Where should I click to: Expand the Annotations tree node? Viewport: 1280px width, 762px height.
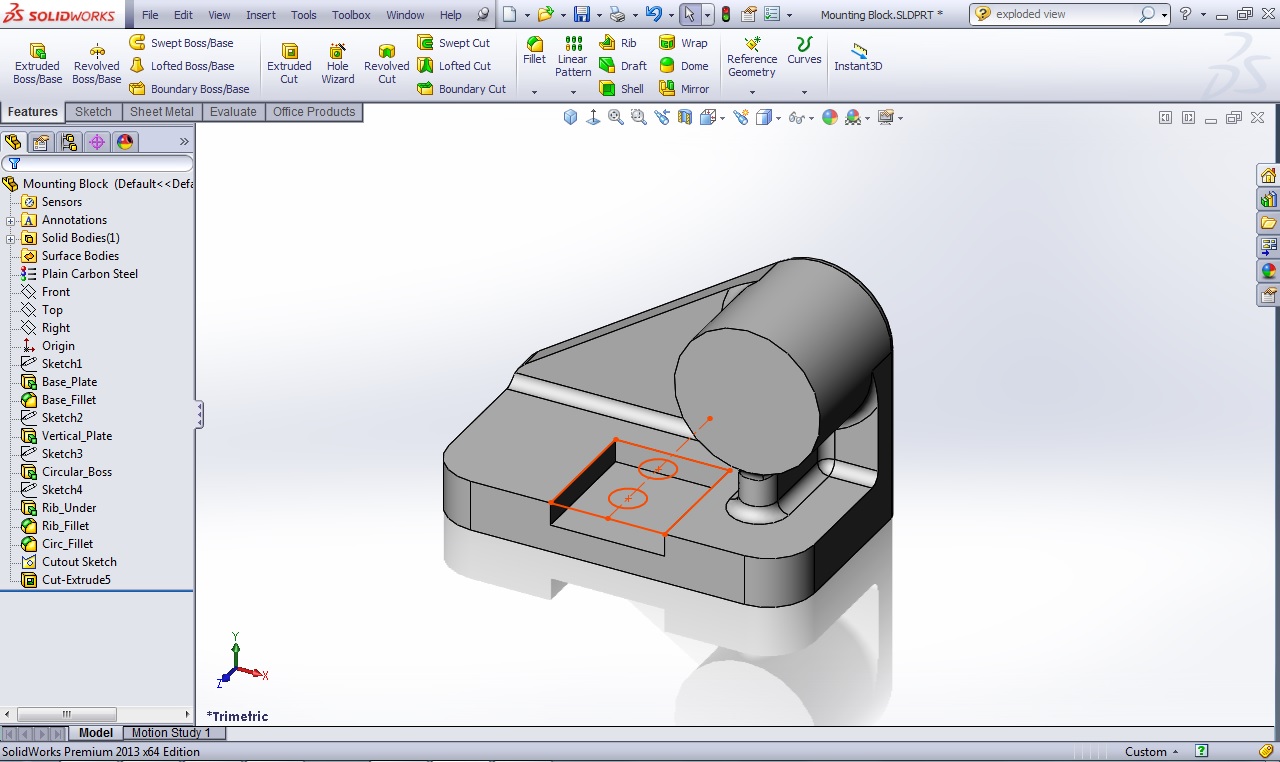click(x=10, y=220)
